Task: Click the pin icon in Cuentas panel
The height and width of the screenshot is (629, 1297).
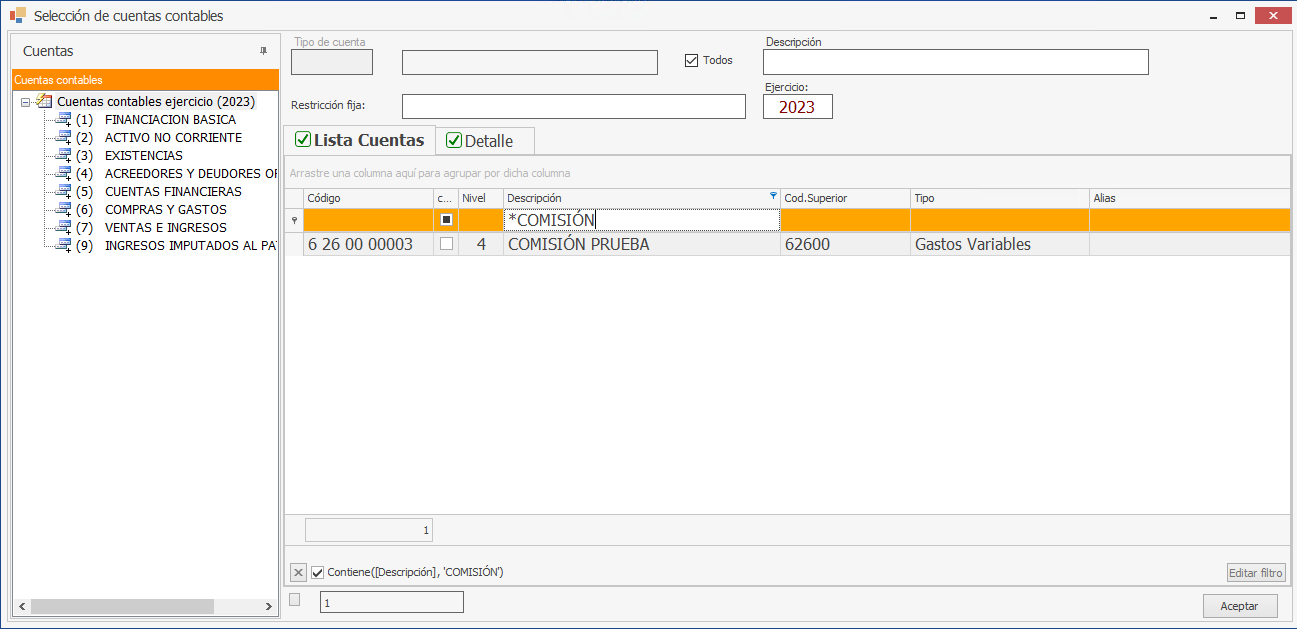Action: [x=264, y=51]
